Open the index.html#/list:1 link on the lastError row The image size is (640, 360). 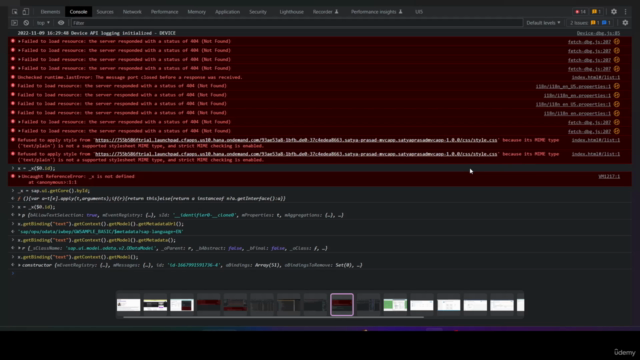[x=596, y=77]
